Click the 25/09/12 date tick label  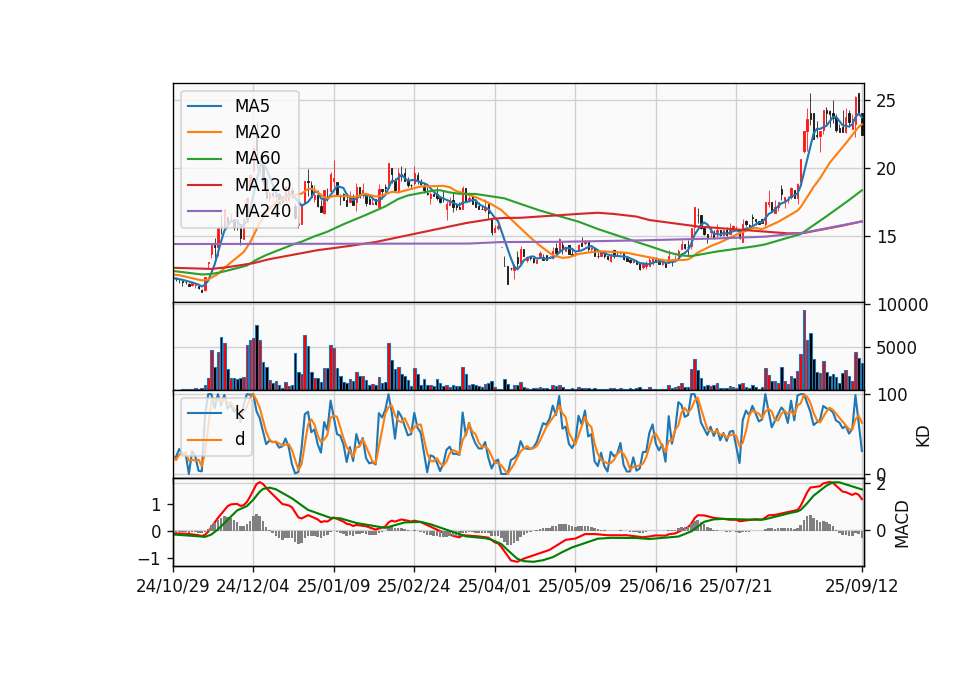[x=862, y=586]
